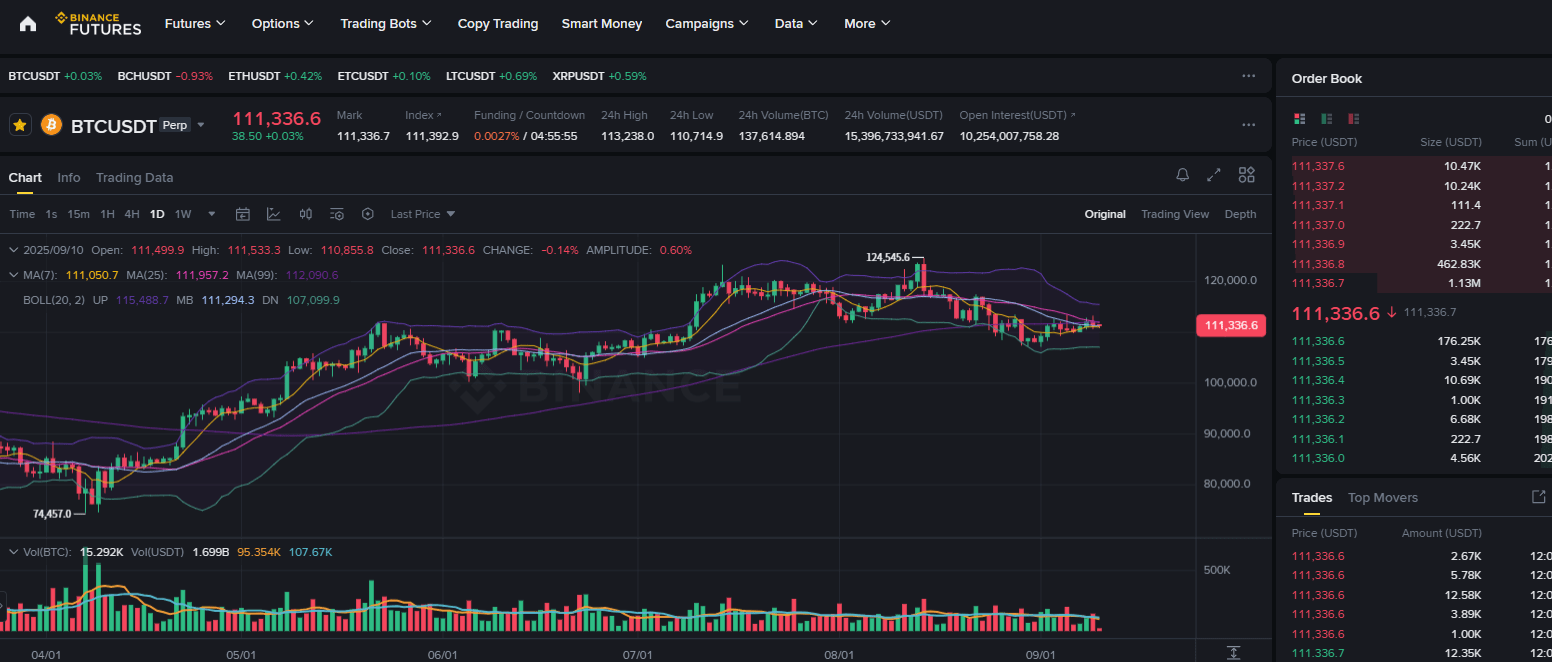The height and width of the screenshot is (662, 1552).
Task: Select BTCUSDT in the ticker bar
Action: click(55, 76)
